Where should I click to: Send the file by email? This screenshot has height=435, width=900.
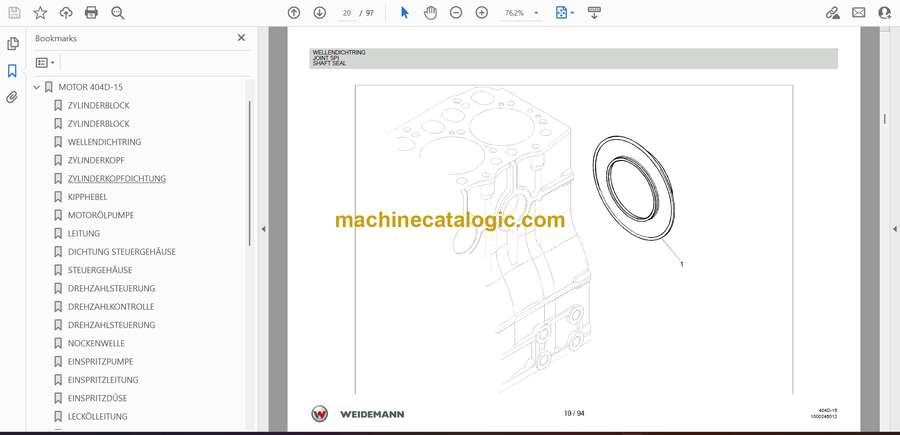(x=858, y=13)
